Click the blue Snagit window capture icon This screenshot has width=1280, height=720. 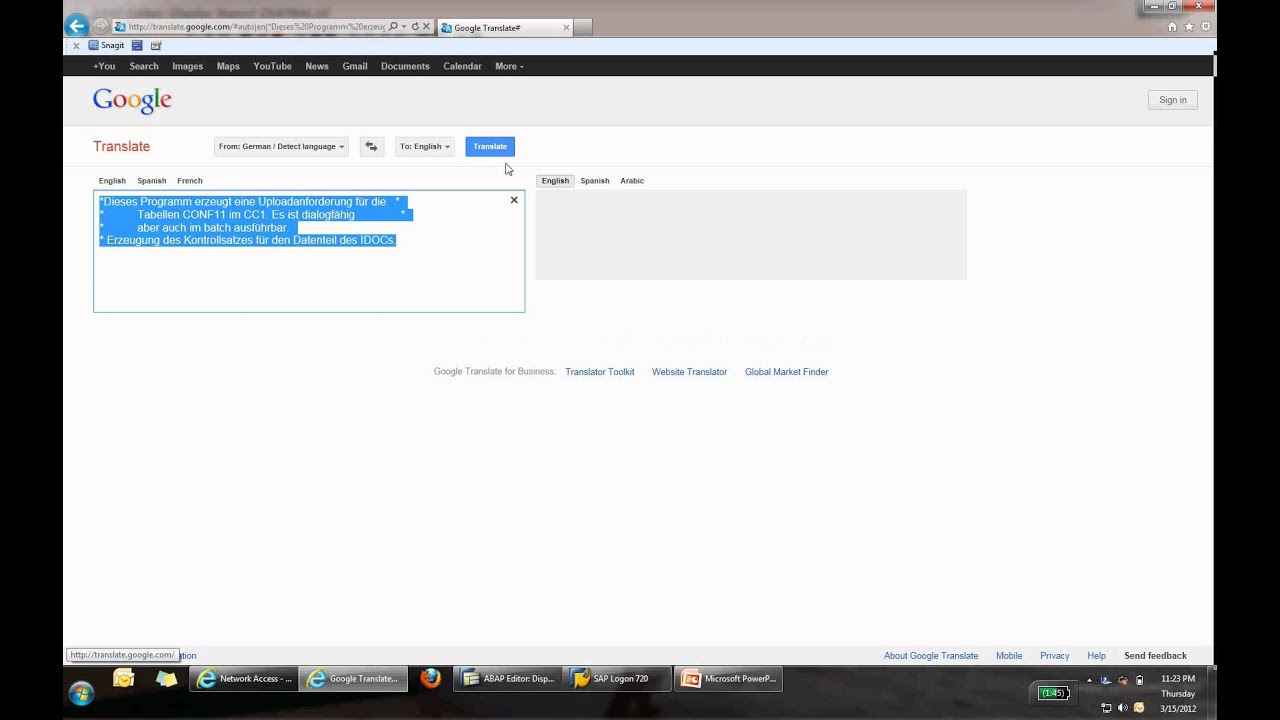[x=137, y=45]
